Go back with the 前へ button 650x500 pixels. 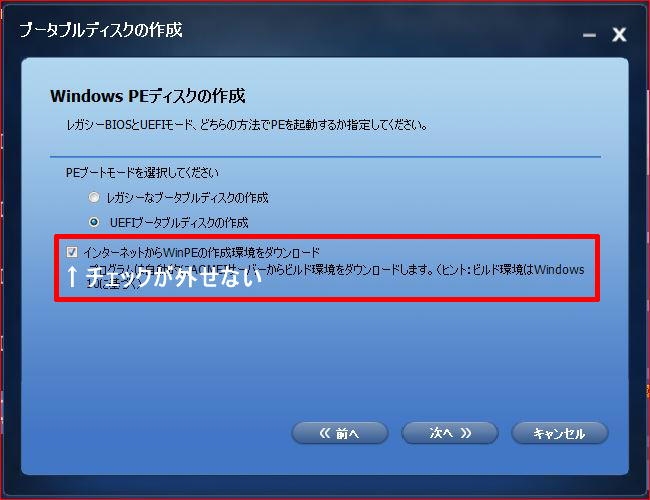[x=340, y=433]
